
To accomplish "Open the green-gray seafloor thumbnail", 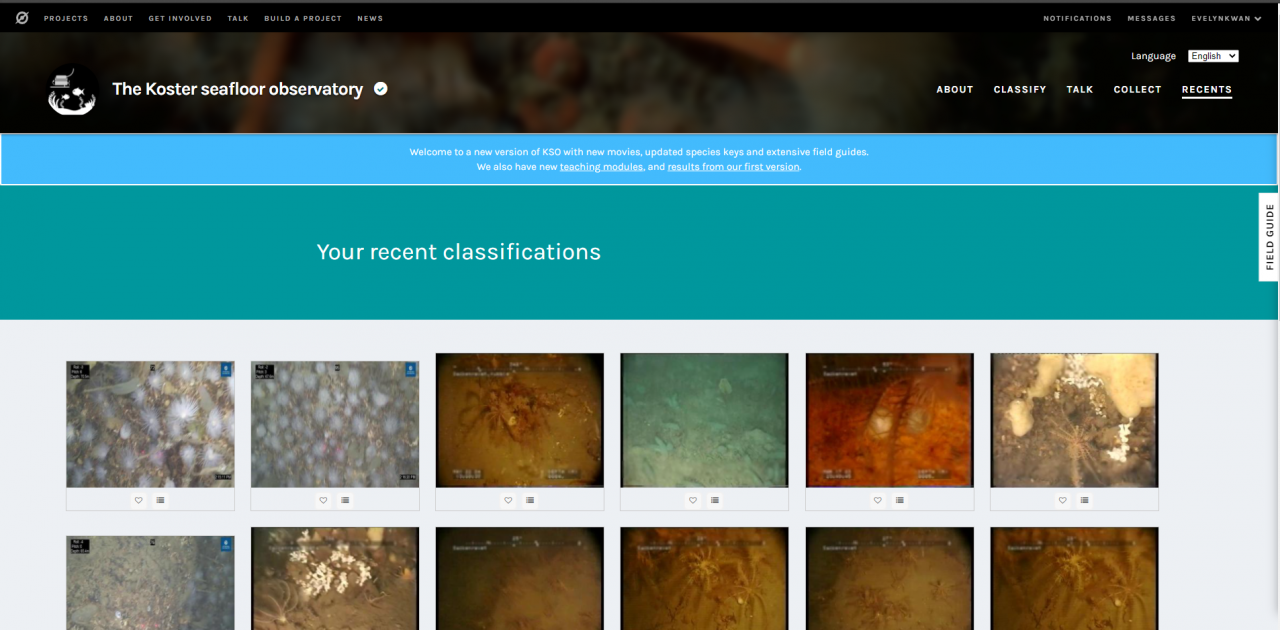I will click(x=704, y=420).
